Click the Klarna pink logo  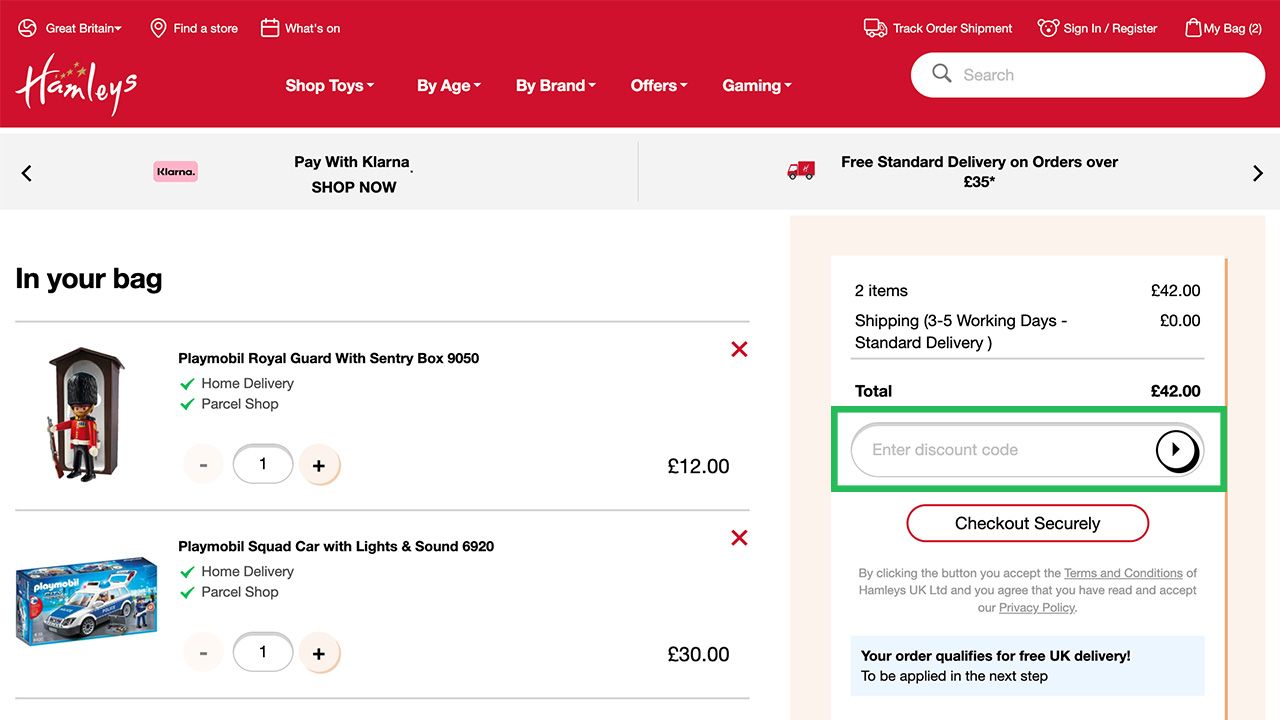tap(176, 172)
